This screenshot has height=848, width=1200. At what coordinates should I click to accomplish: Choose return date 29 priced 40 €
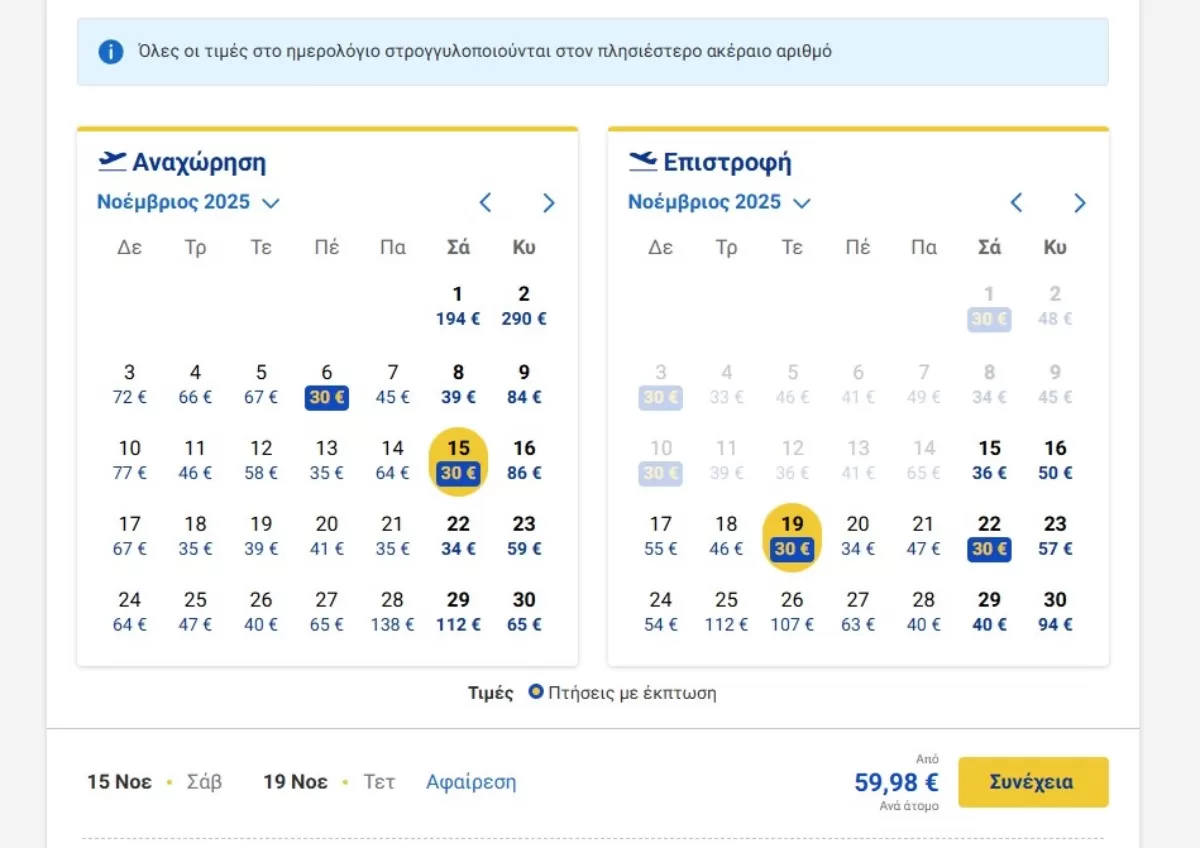[x=989, y=612]
